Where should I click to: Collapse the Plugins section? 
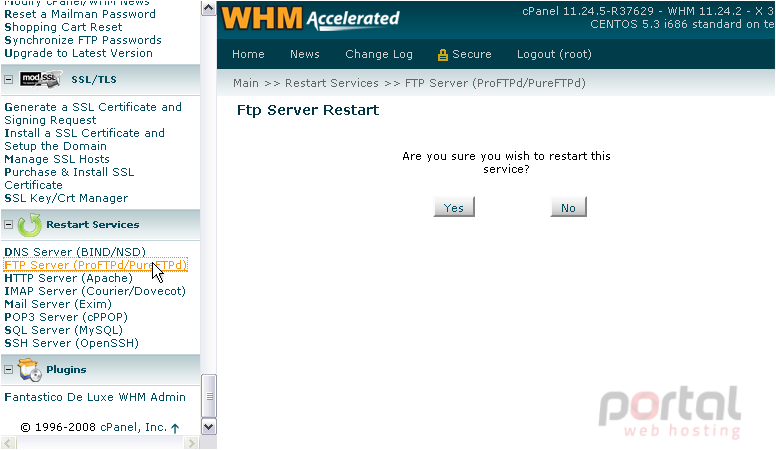pyautogui.click(x=8, y=370)
